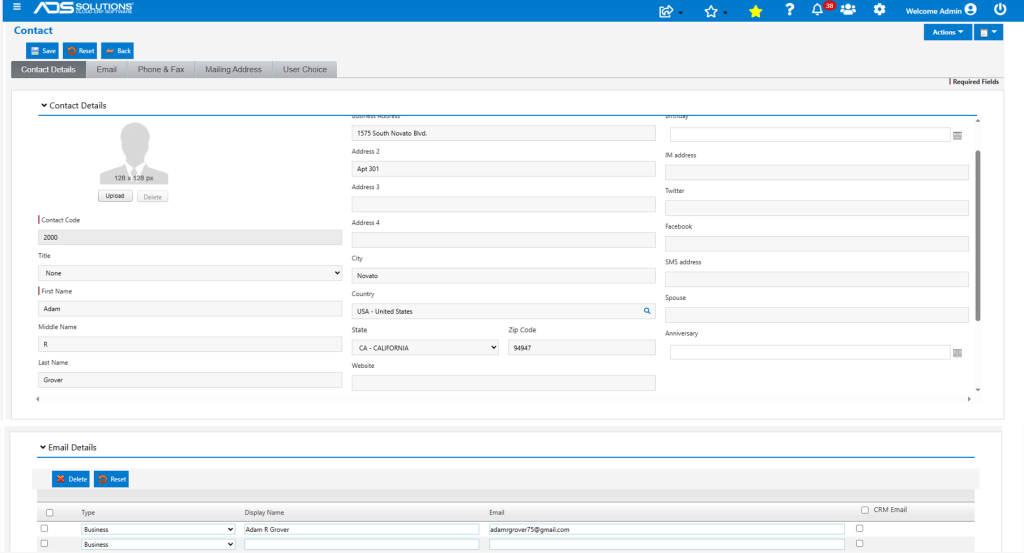Delete selected email rows
The width and height of the screenshot is (1024, 553).
click(x=71, y=479)
